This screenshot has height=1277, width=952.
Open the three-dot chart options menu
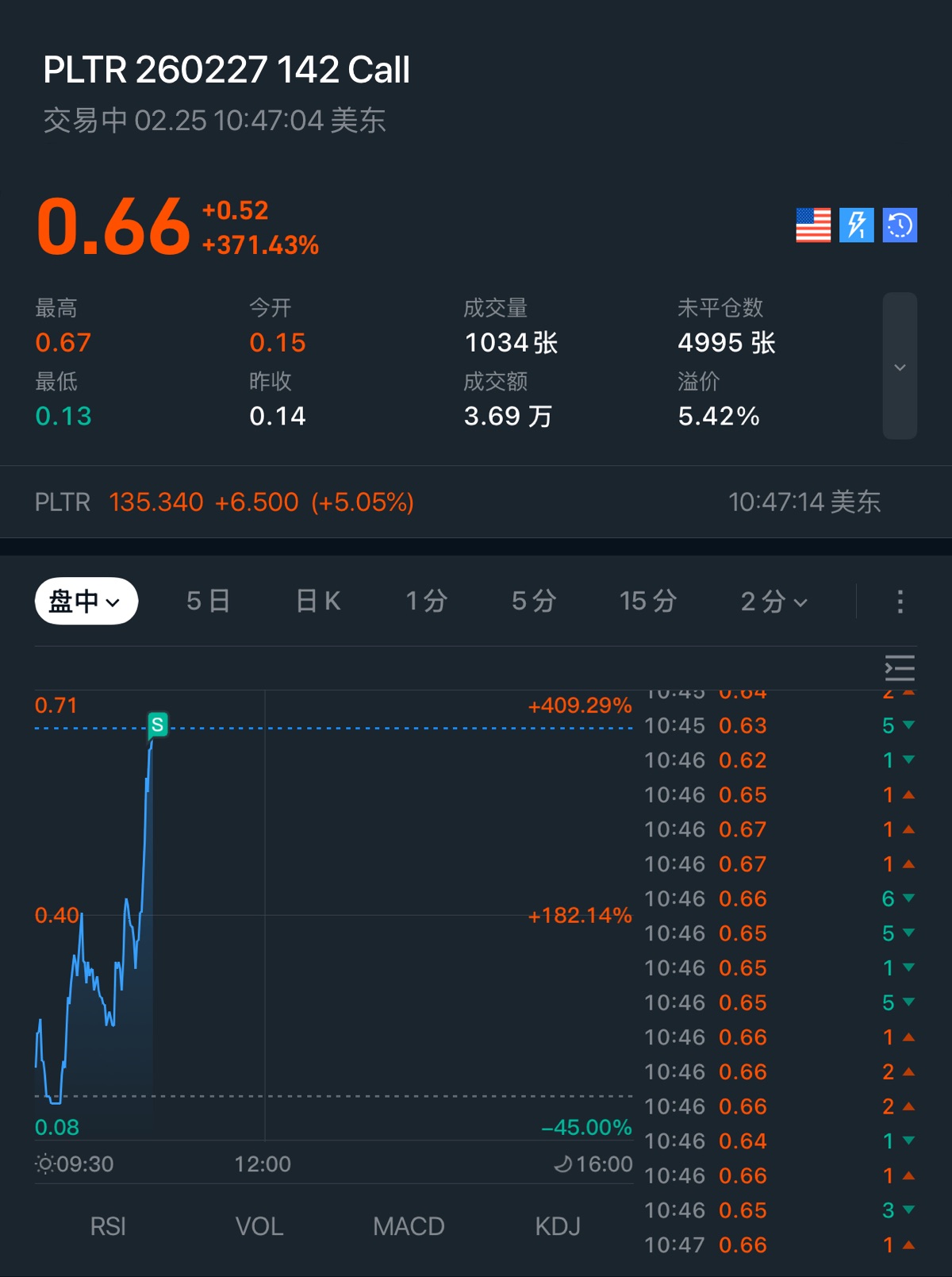pyautogui.click(x=900, y=602)
